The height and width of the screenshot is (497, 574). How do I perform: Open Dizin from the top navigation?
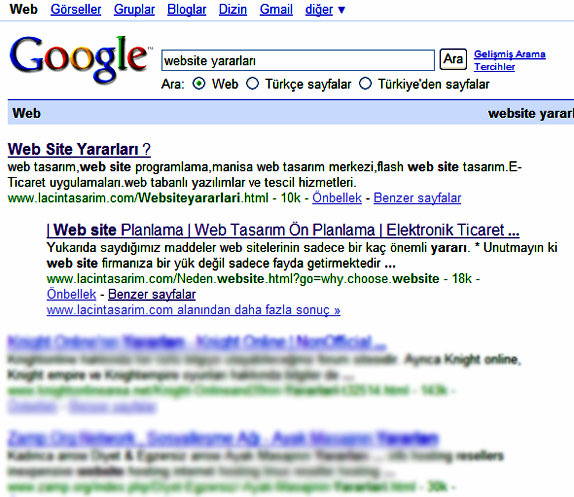(233, 10)
